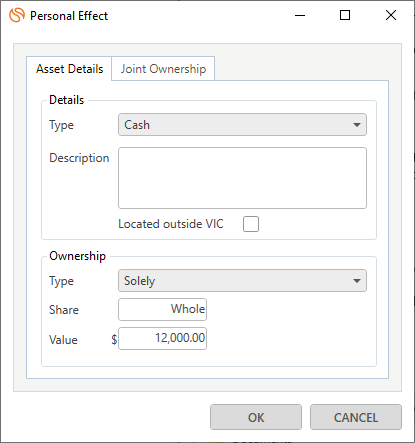Close the Personal Effect dialog
415x443 pixels.
pyautogui.click(x=391, y=15)
